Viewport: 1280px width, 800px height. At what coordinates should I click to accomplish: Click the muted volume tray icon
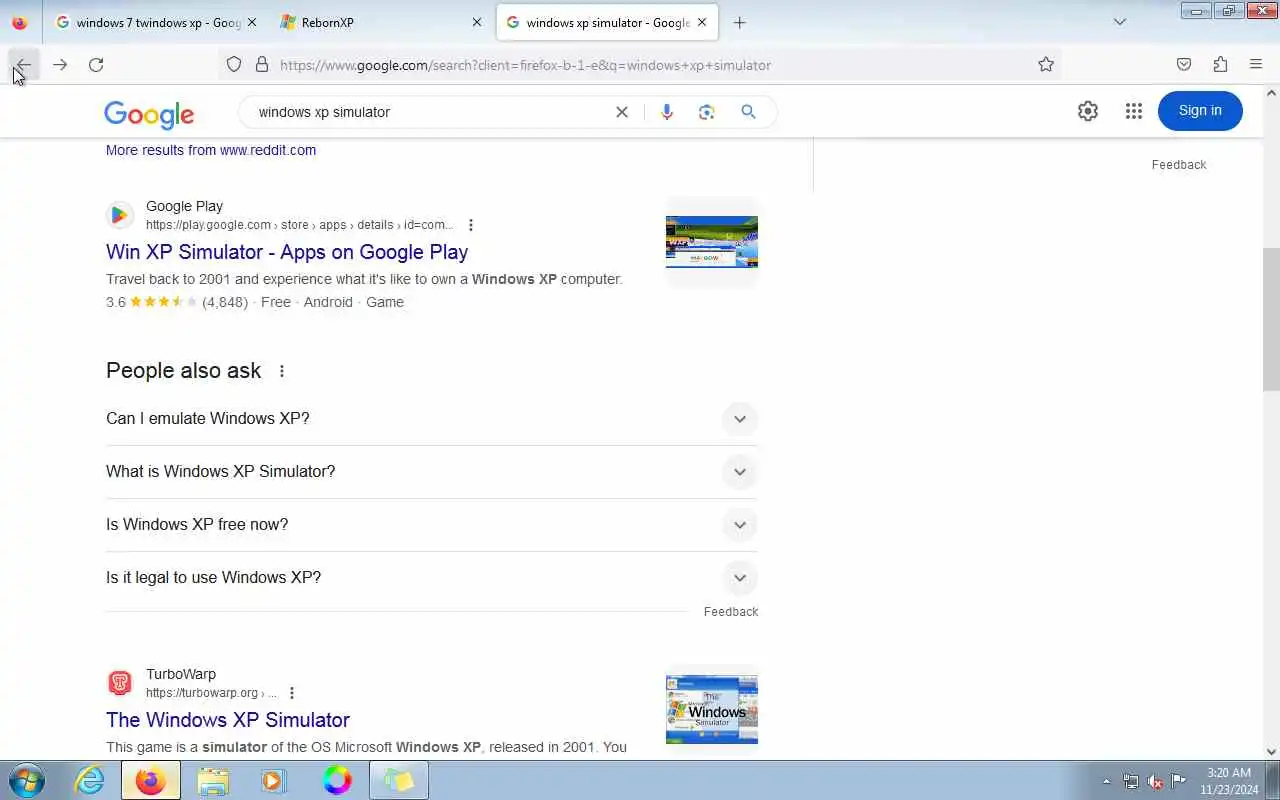tap(1155, 781)
